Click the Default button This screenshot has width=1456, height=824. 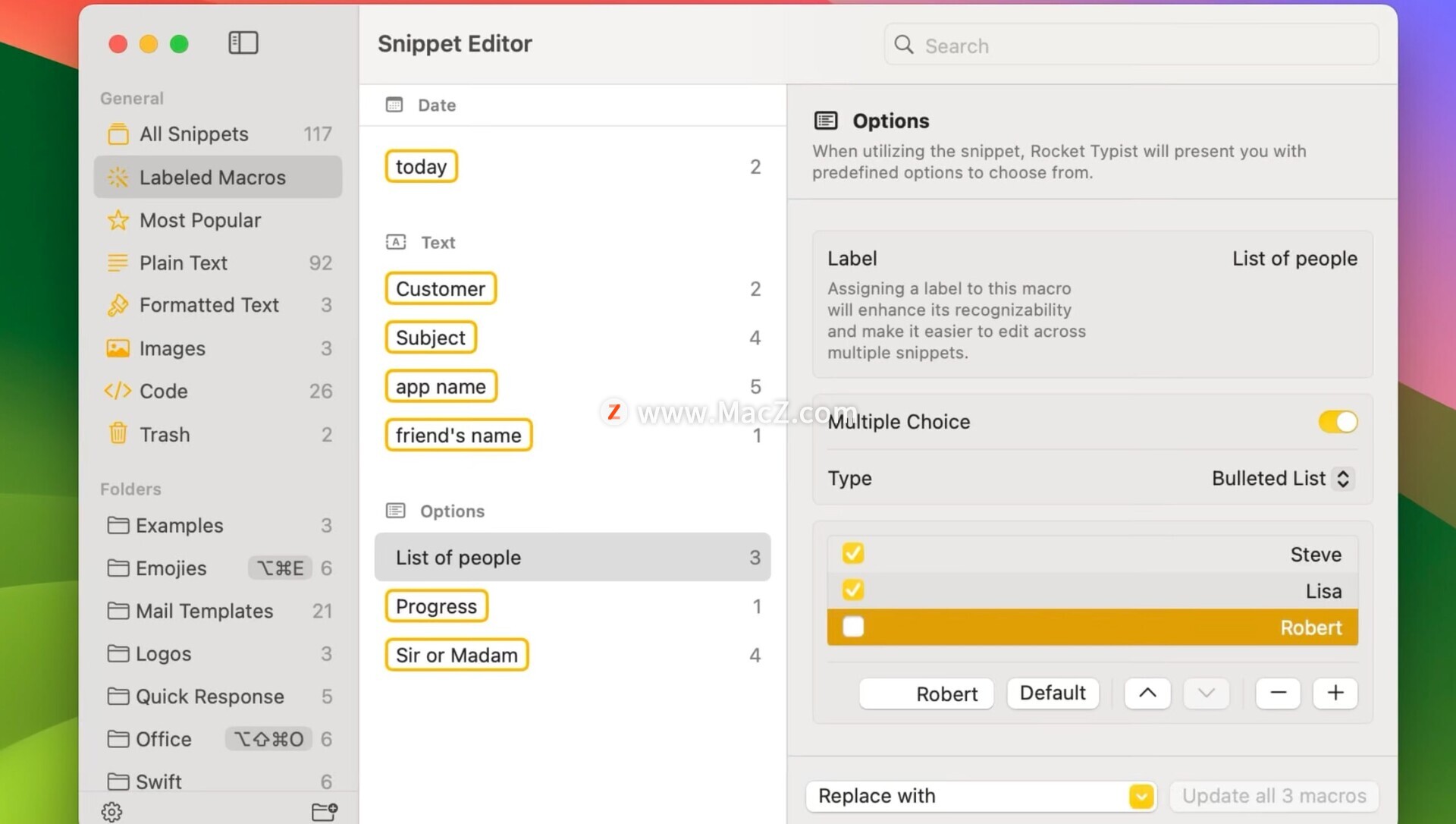(1053, 693)
